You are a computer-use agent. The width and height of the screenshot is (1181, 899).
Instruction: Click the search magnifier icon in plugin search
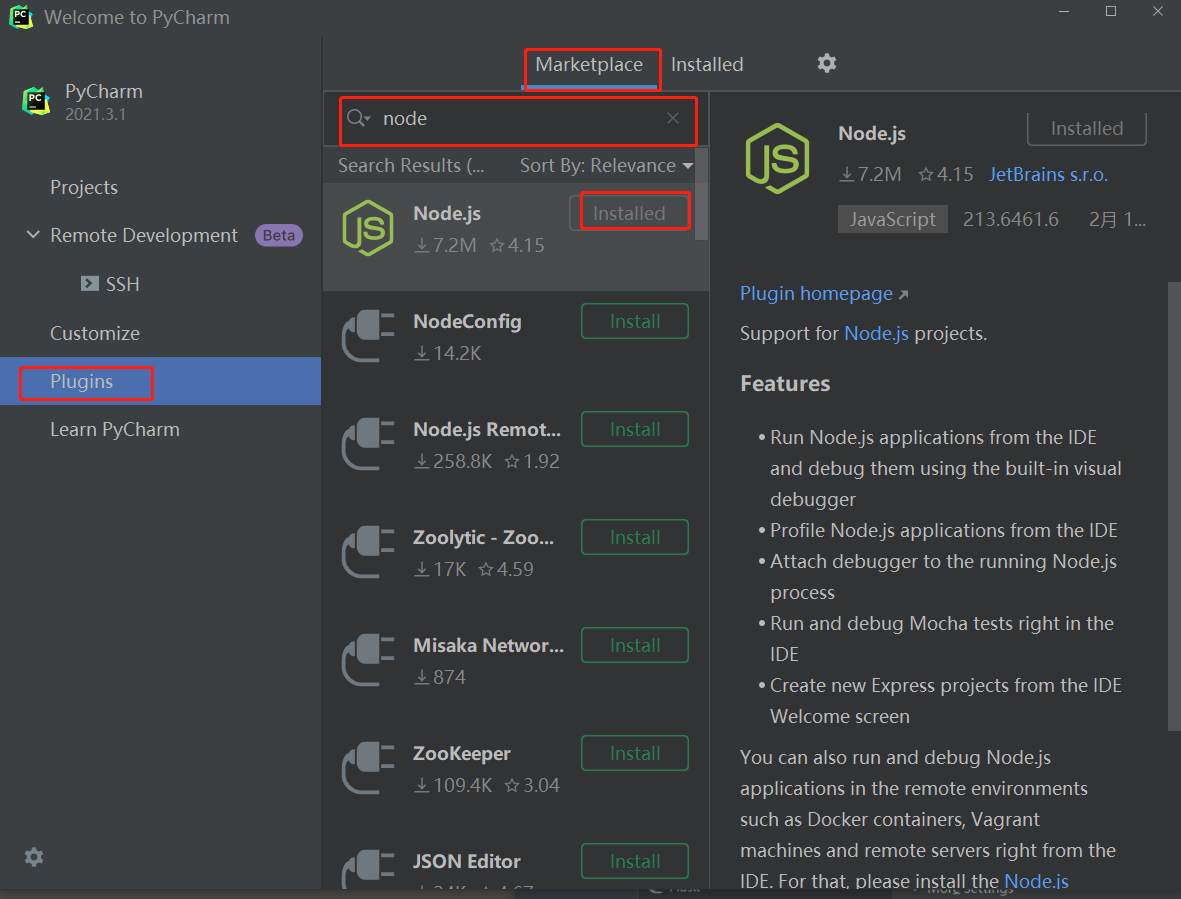[358, 118]
